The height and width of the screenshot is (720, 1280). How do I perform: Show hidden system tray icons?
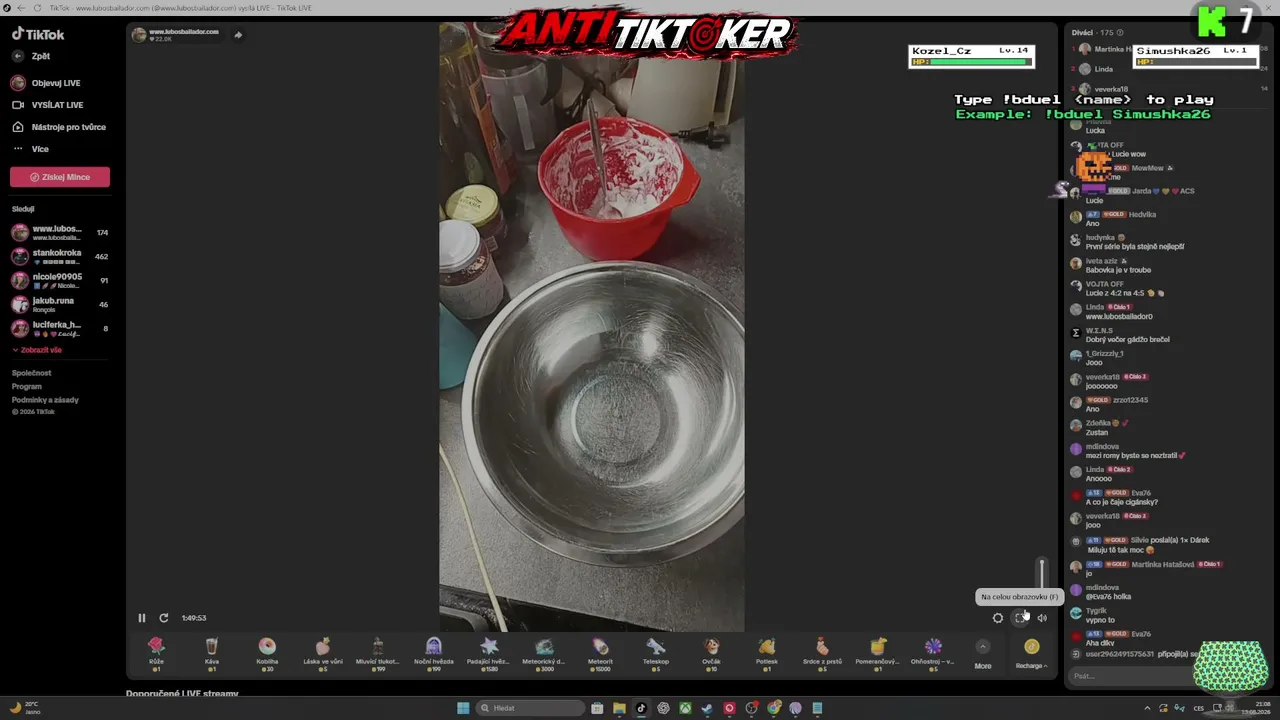tap(1147, 708)
